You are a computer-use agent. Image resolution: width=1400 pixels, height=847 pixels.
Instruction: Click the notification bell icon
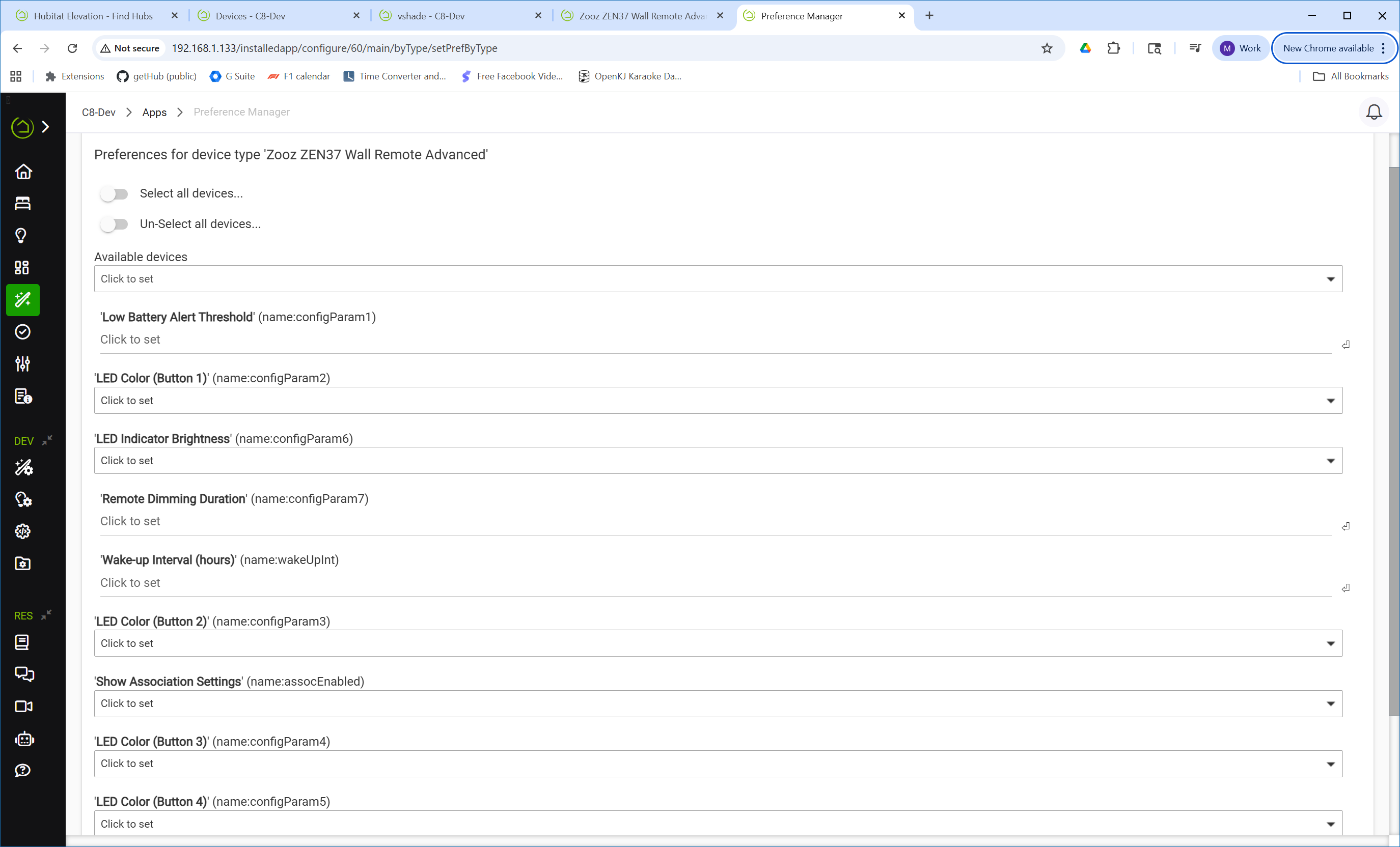coord(1374,112)
